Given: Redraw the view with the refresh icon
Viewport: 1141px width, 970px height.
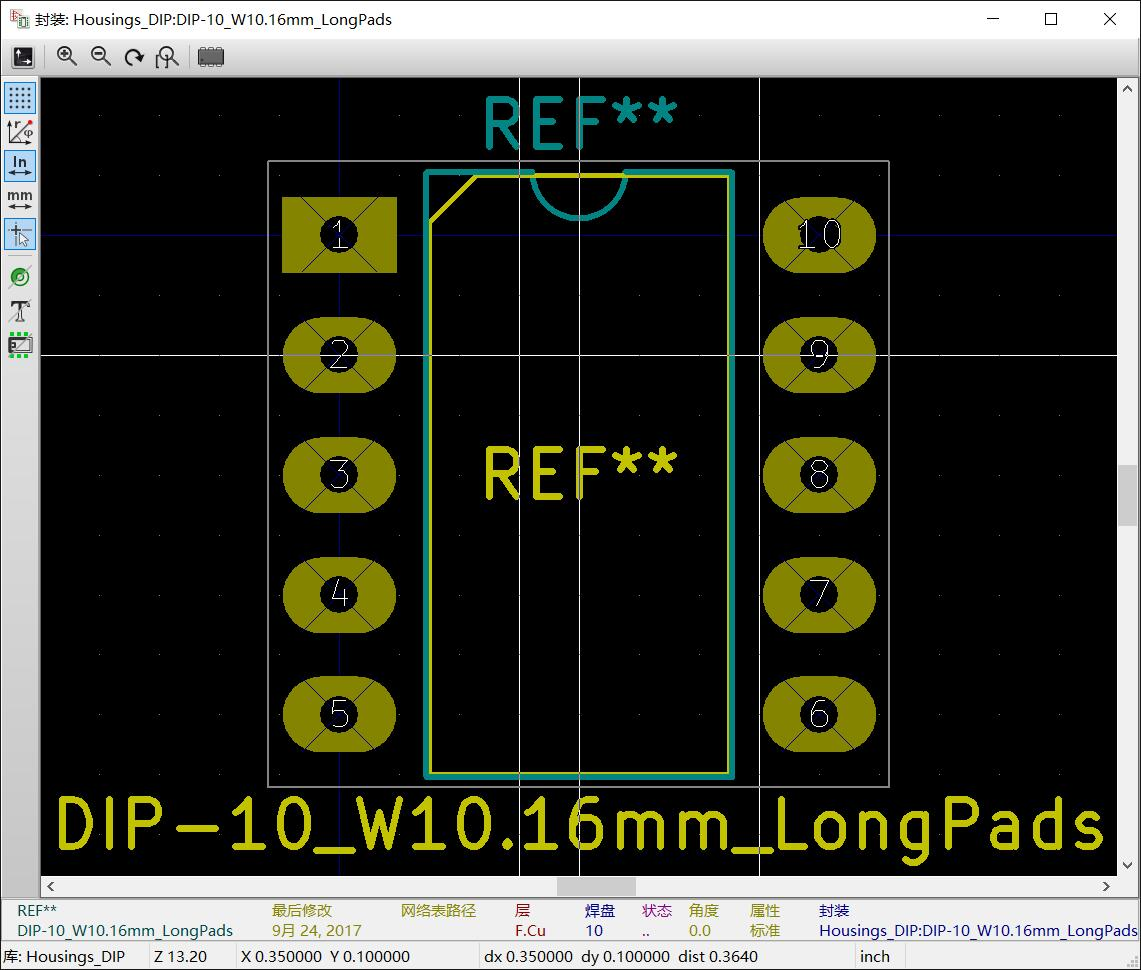Looking at the screenshot, I should click(x=134, y=57).
